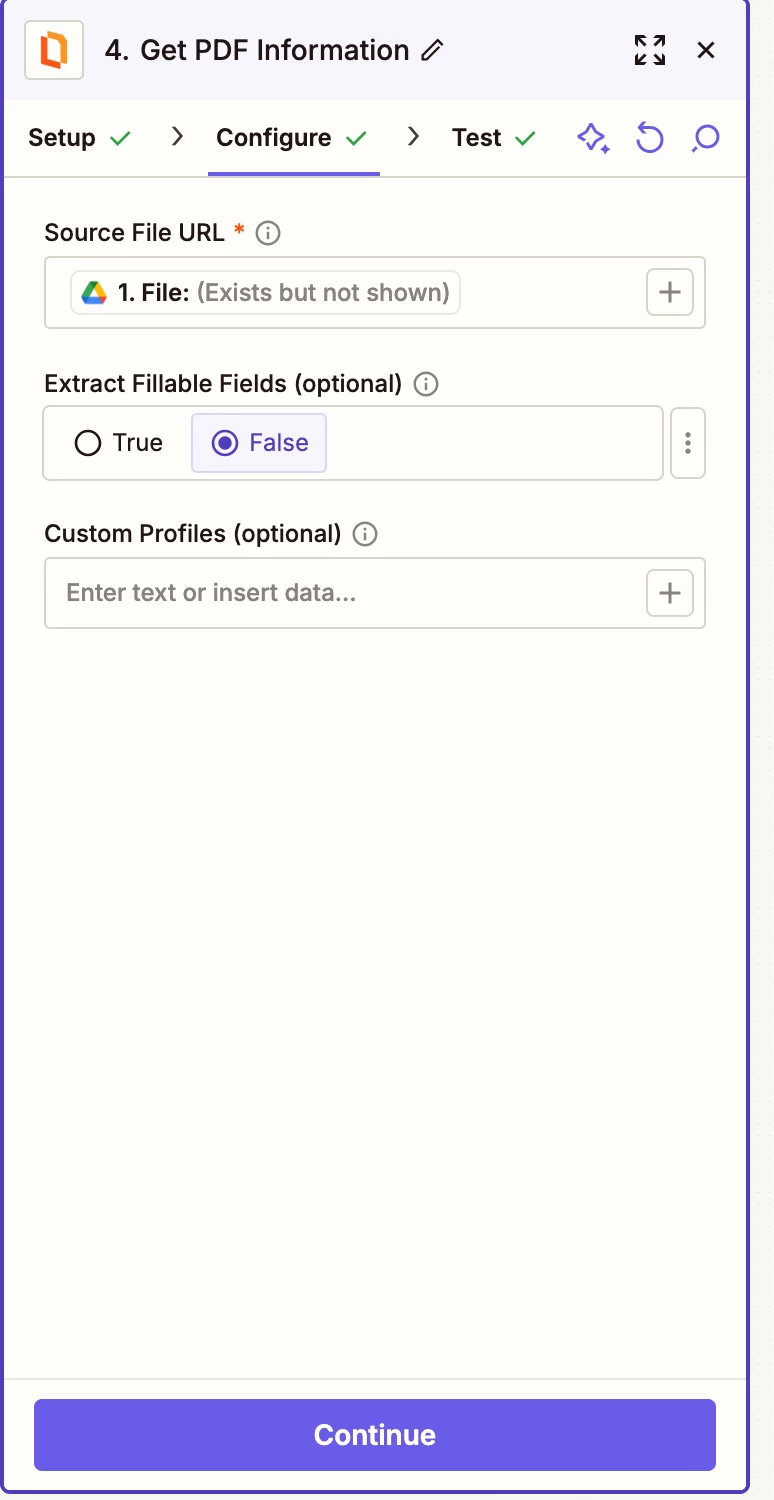Switch to the Setup tab
Image resolution: width=774 pixels, height=1500 pixels.
(x=80, y=138)
